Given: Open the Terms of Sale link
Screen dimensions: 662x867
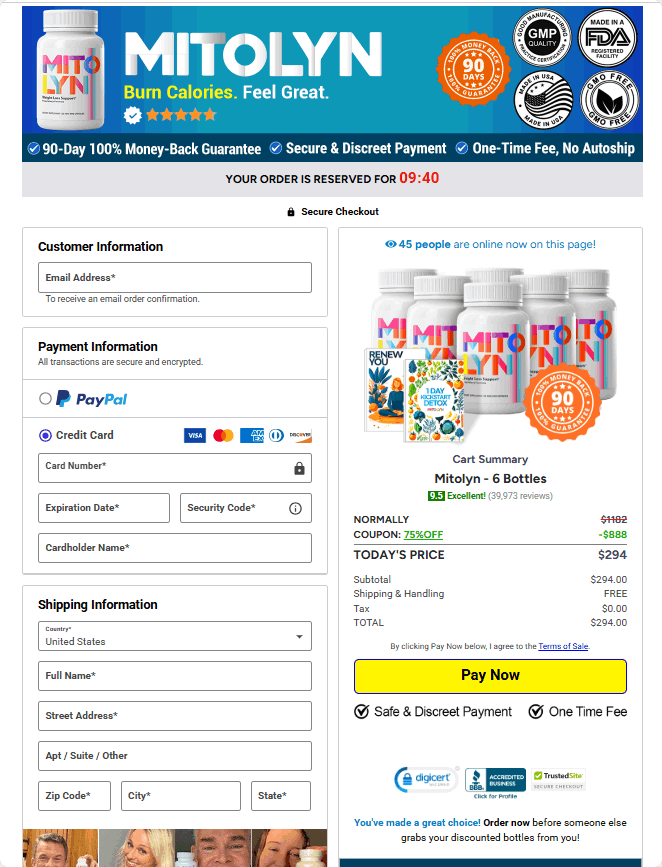Looking at the screenshot, I should 563,646.
